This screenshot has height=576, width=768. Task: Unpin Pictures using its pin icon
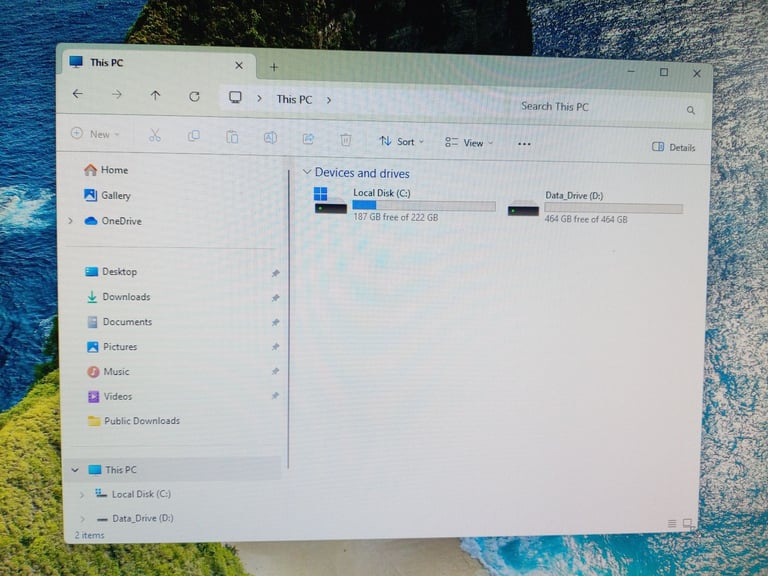tap(276, 347)
